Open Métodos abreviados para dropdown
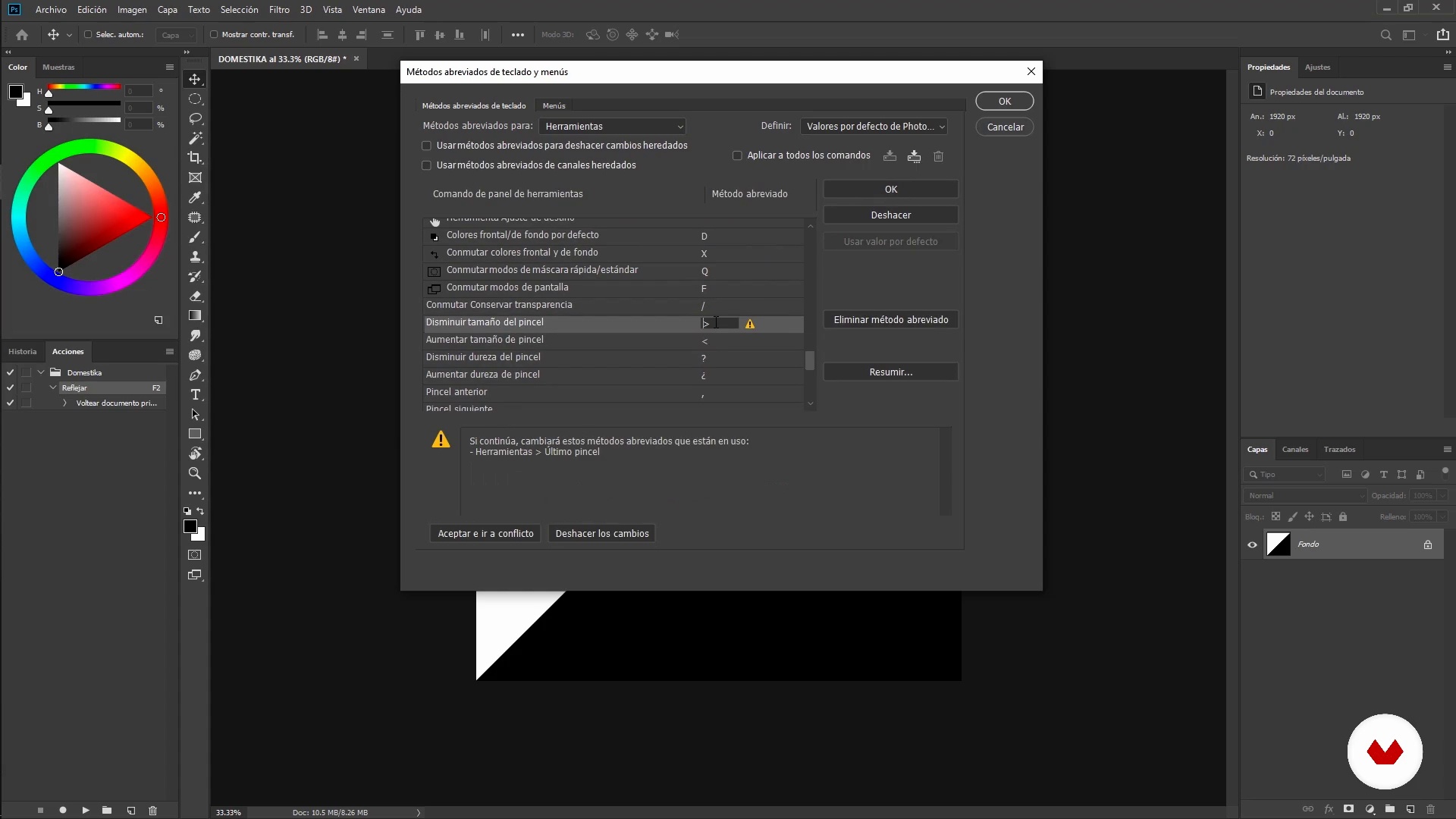 [x=613, y=127]
